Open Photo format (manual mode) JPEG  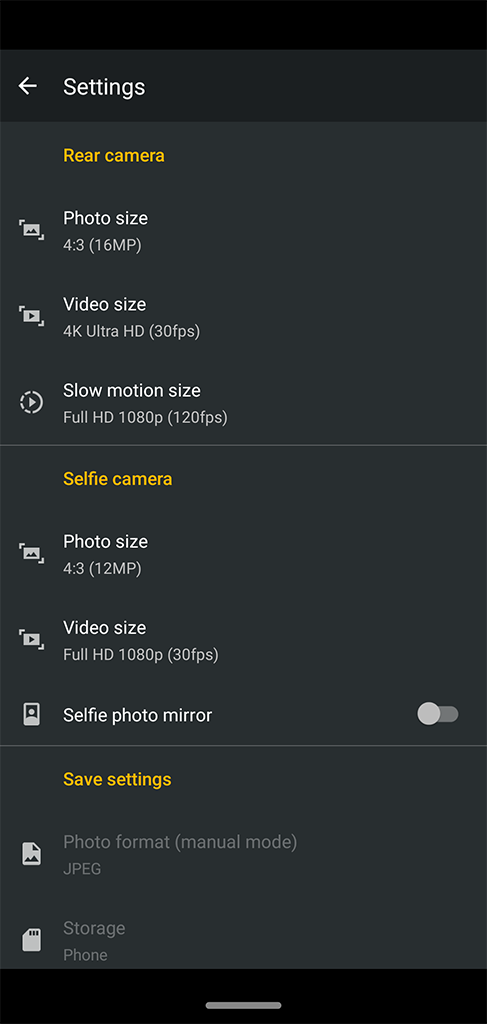click(x=244, y=854)
